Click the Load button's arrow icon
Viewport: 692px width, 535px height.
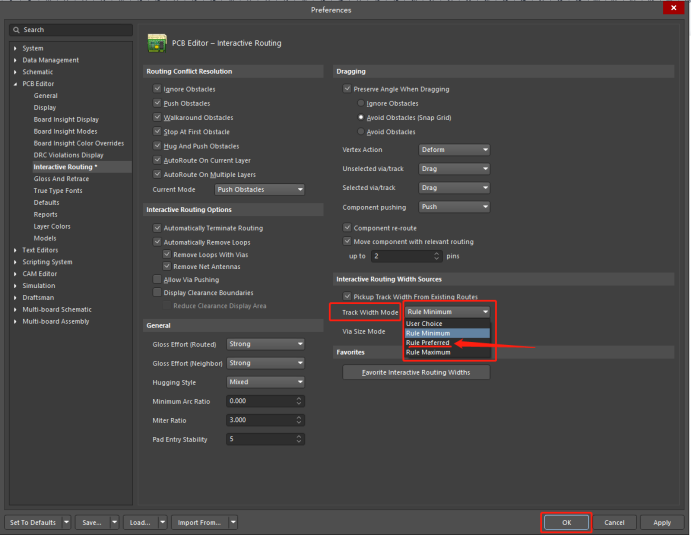[160, 522]
